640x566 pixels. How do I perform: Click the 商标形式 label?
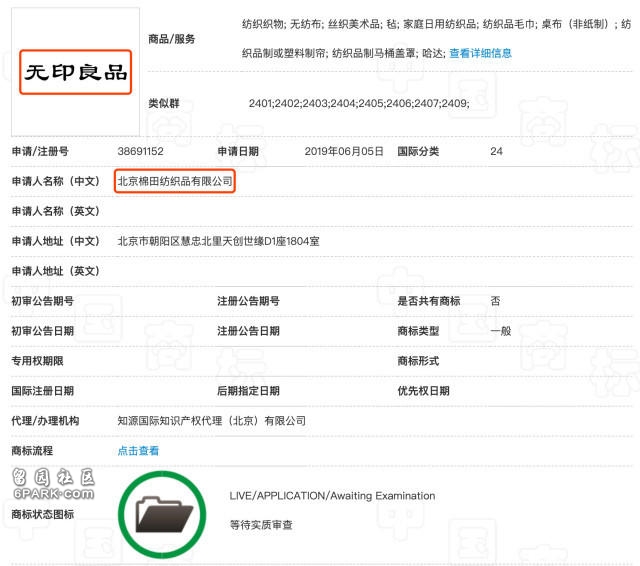click(x=418, y=361)
